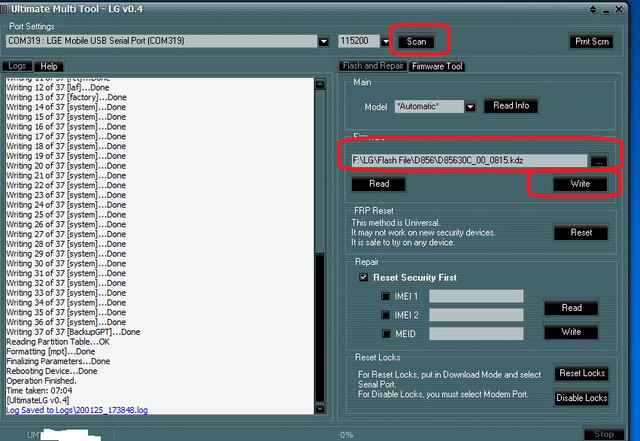This screenshot has height=441, width=640.
Task: Click the MEID input field
Action: click(x=476, y=334)
